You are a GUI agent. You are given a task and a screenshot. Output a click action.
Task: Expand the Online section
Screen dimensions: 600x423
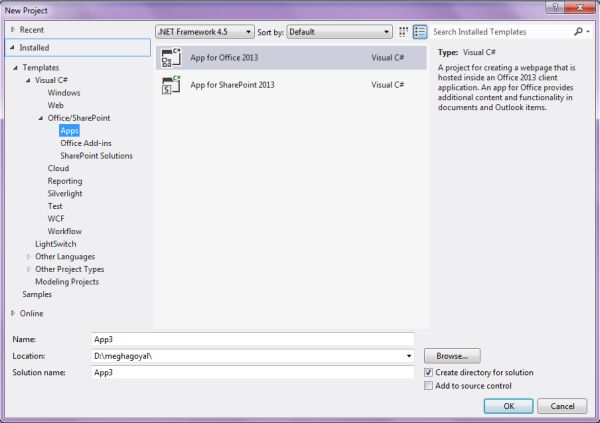pos(13,313)
